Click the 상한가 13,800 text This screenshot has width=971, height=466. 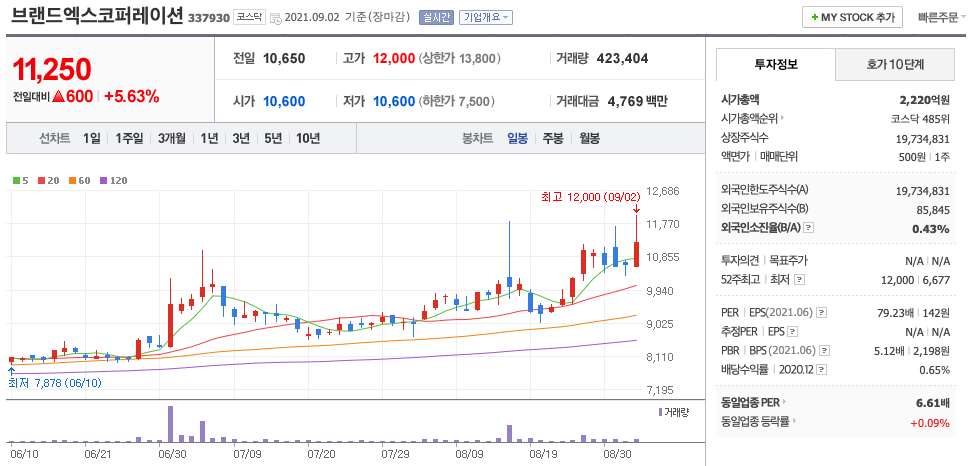point(460,59)
